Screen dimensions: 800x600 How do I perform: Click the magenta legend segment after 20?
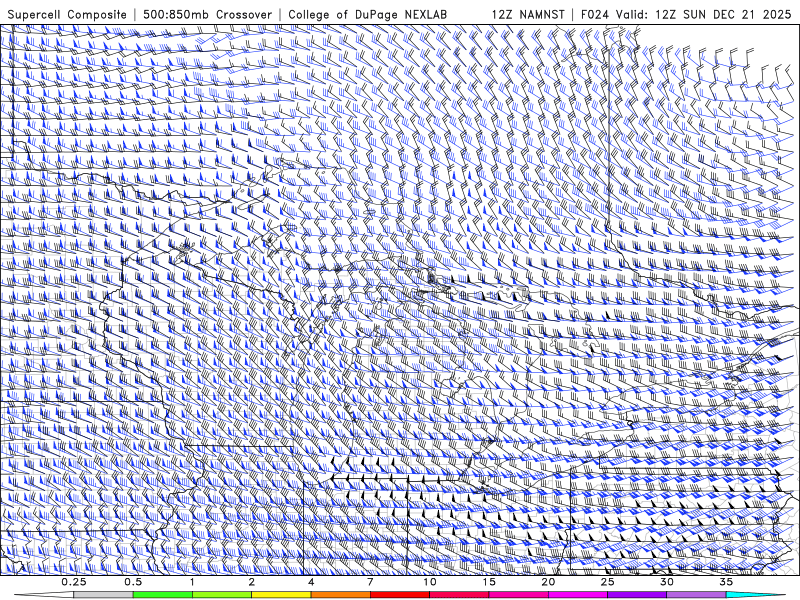(578, 595)
